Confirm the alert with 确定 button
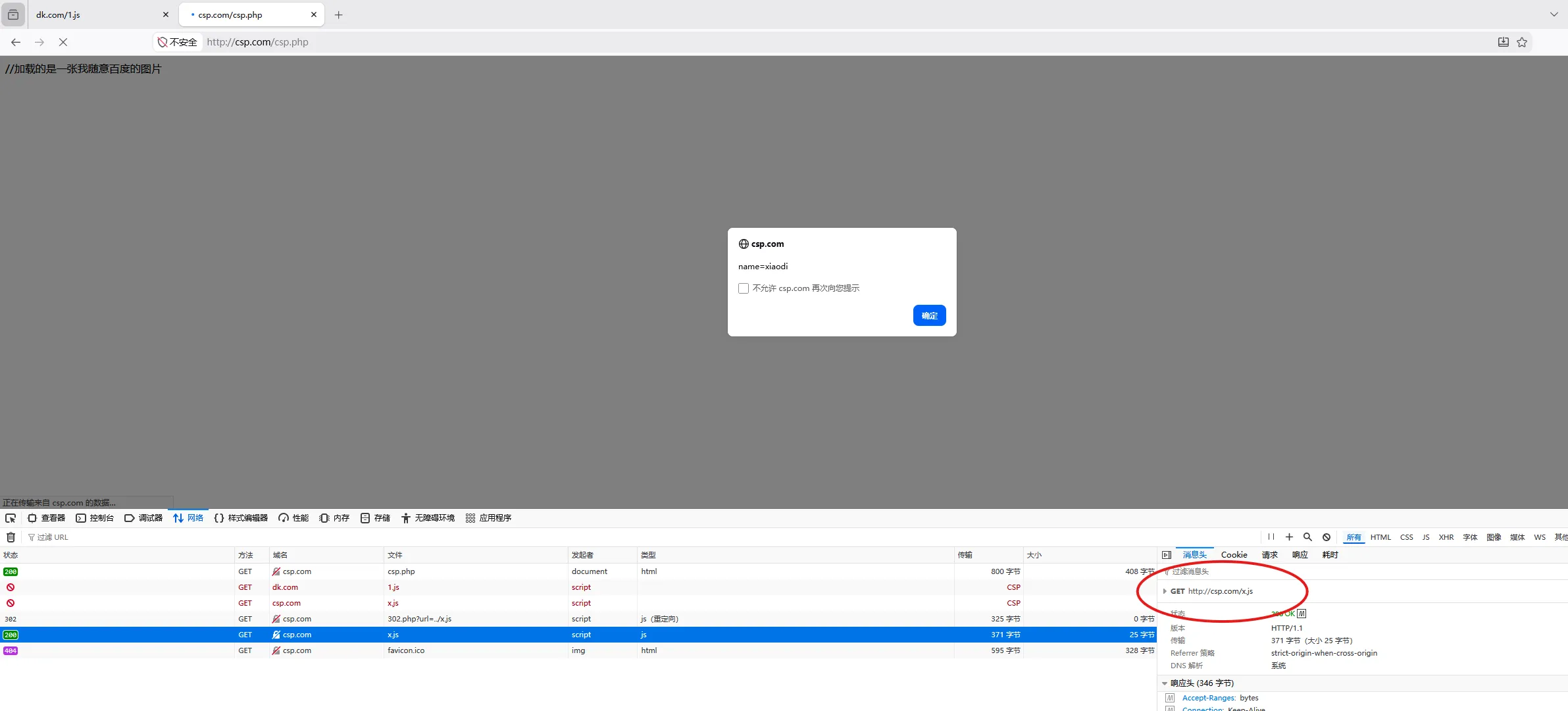The image size is (1568, 711). (x=929, y=315)
